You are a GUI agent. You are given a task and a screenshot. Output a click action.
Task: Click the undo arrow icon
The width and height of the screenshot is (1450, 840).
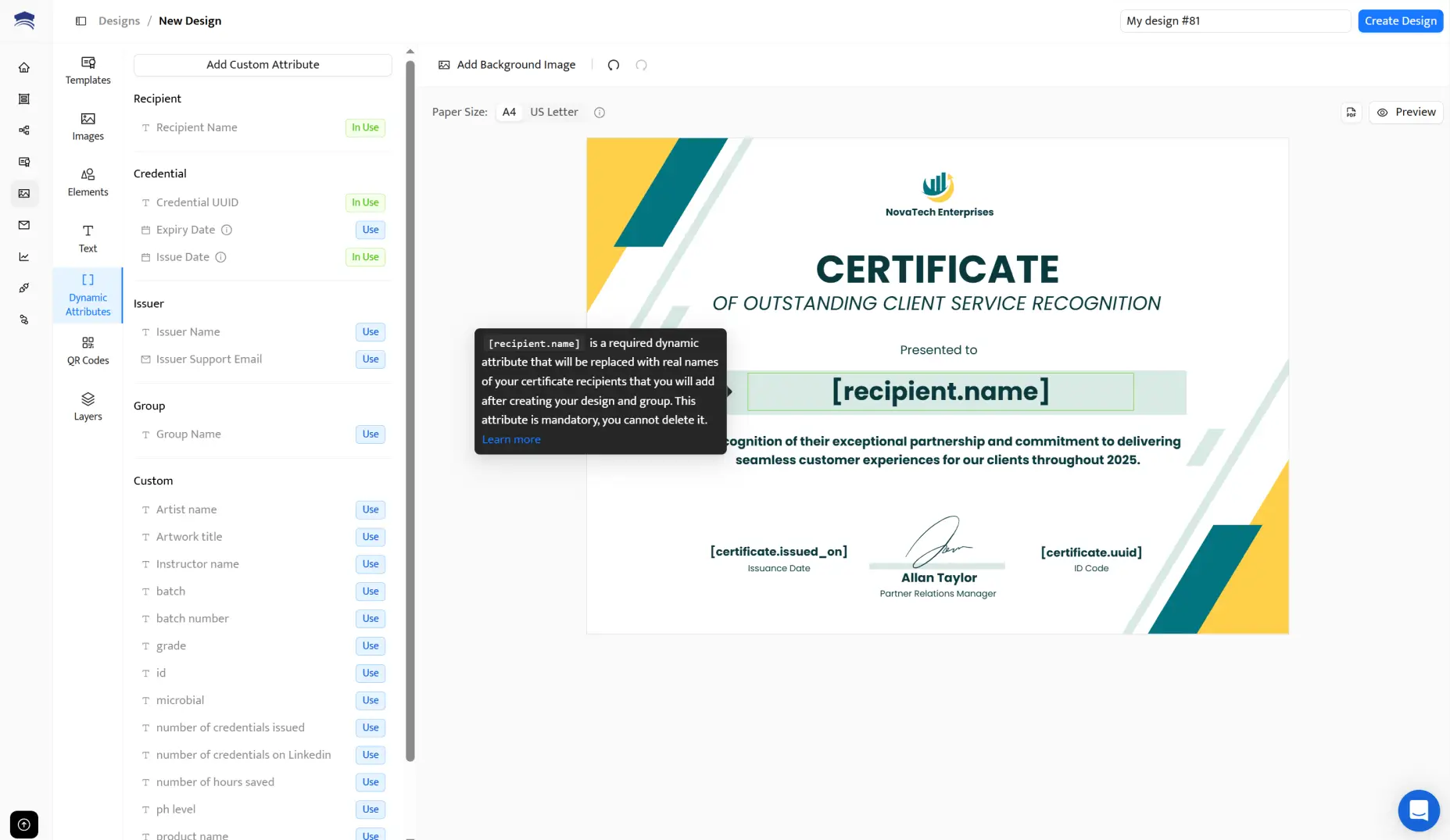pos(614,65)
